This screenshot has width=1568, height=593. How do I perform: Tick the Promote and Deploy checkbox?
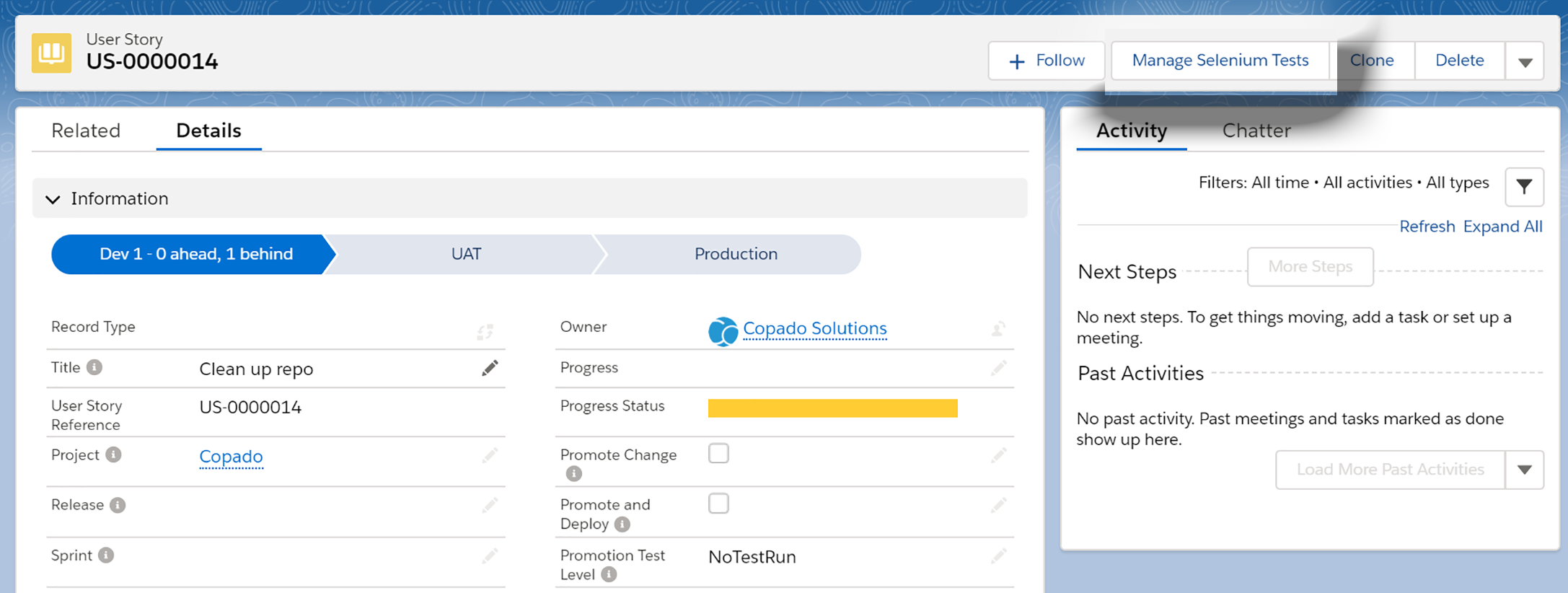click(x=718, y=503)
